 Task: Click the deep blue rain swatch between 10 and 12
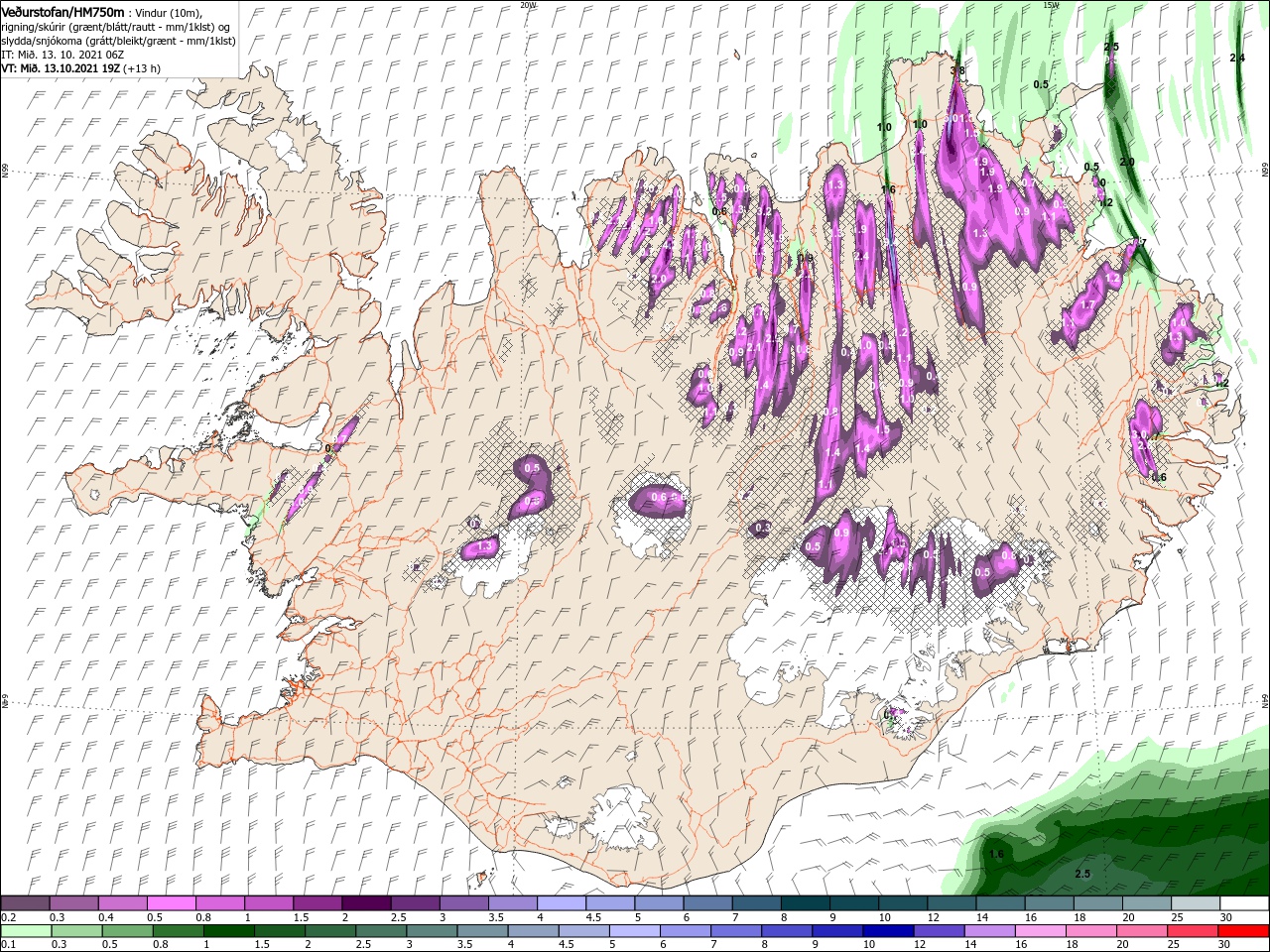889,931
